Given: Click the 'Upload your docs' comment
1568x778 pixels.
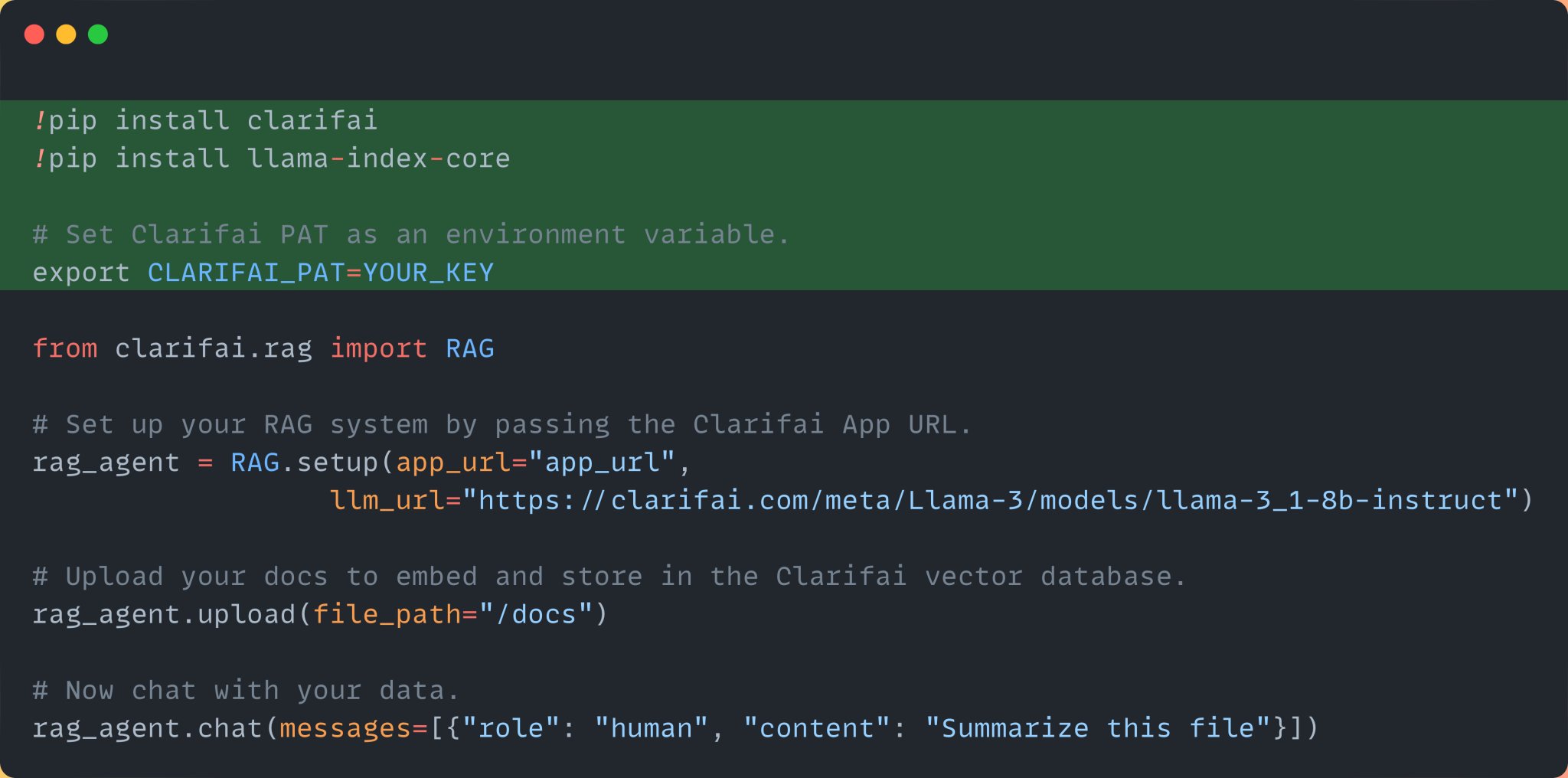Looking at the screenshot, I should point(609,576).
